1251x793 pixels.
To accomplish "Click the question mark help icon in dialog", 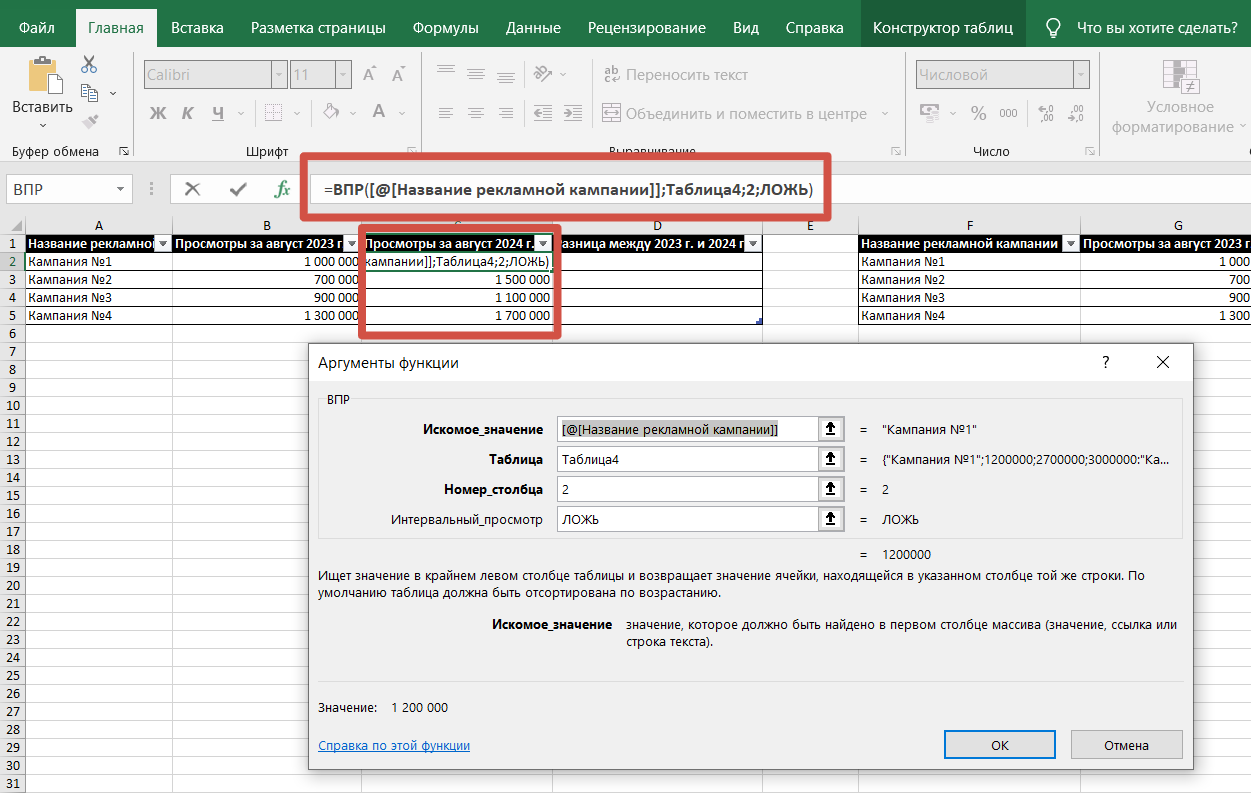I will 1105,362.
